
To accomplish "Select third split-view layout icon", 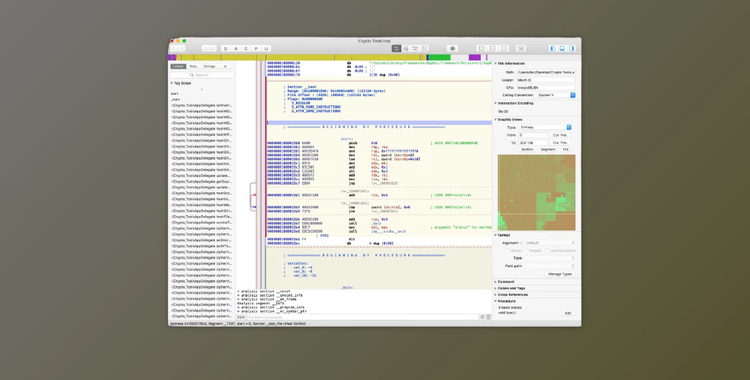I will 503,48.
